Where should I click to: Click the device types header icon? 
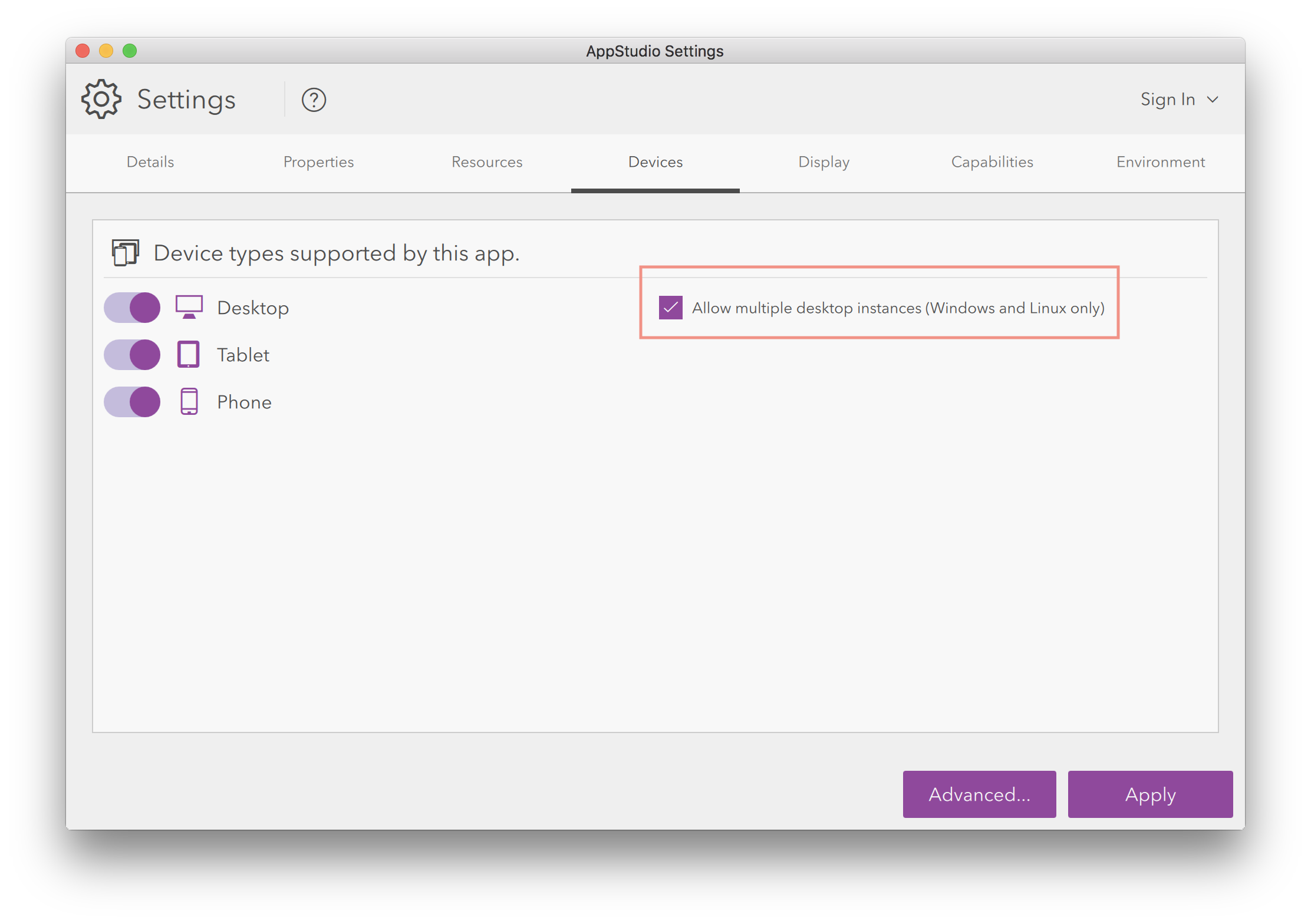point(126,253)
